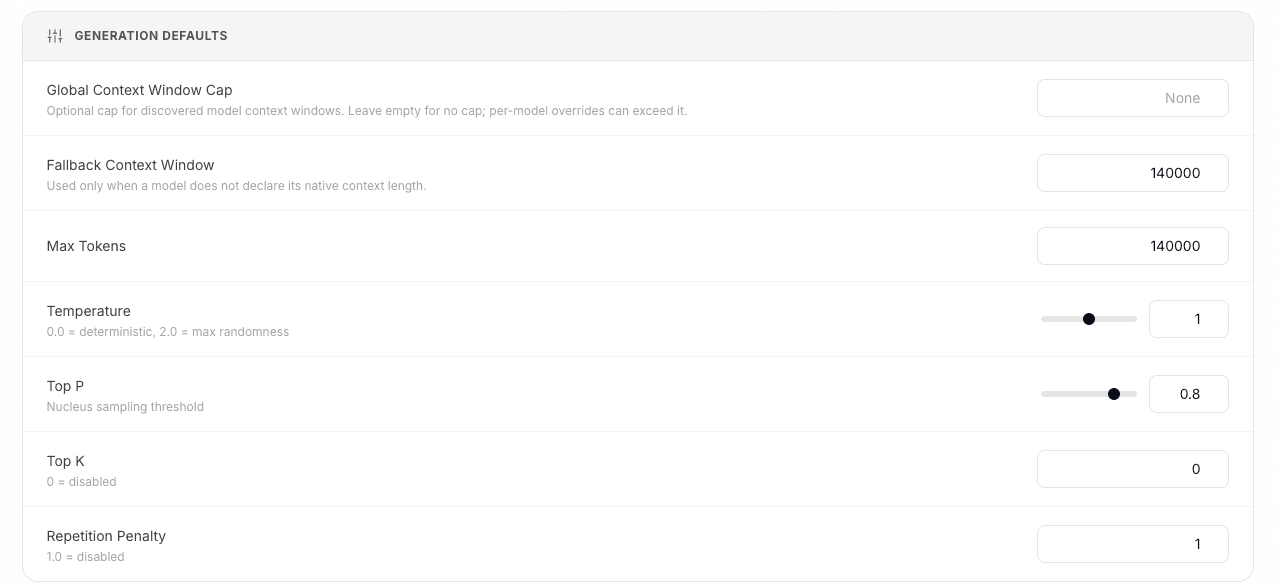Click the Fallback Context Window label
Viewport: 1277px width, 587px height.
130,165
